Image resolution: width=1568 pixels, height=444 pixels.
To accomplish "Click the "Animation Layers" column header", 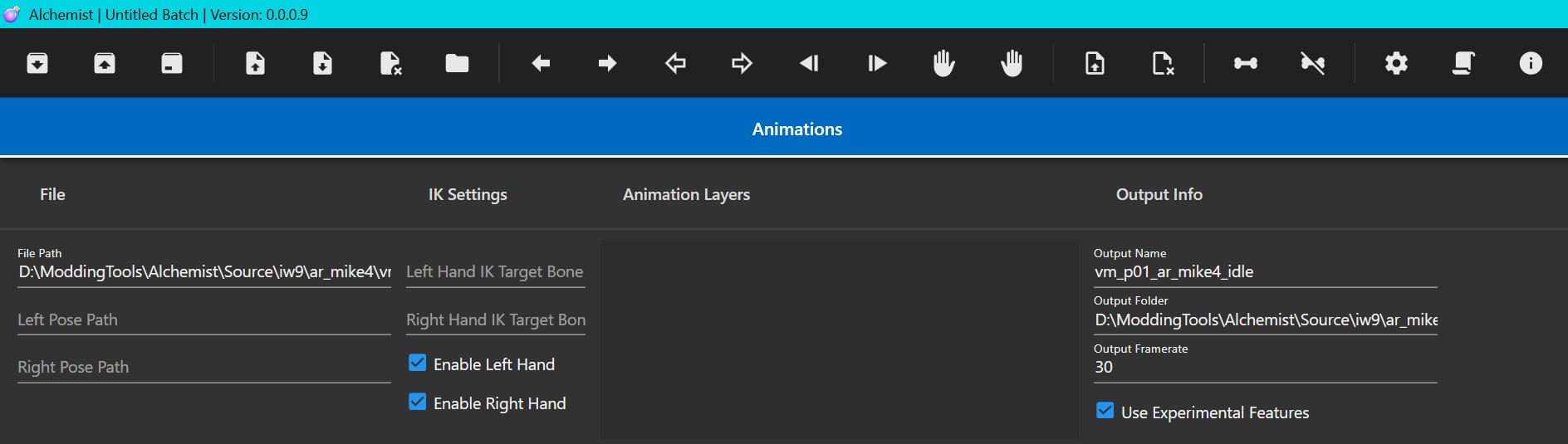I will coord(687,194).
